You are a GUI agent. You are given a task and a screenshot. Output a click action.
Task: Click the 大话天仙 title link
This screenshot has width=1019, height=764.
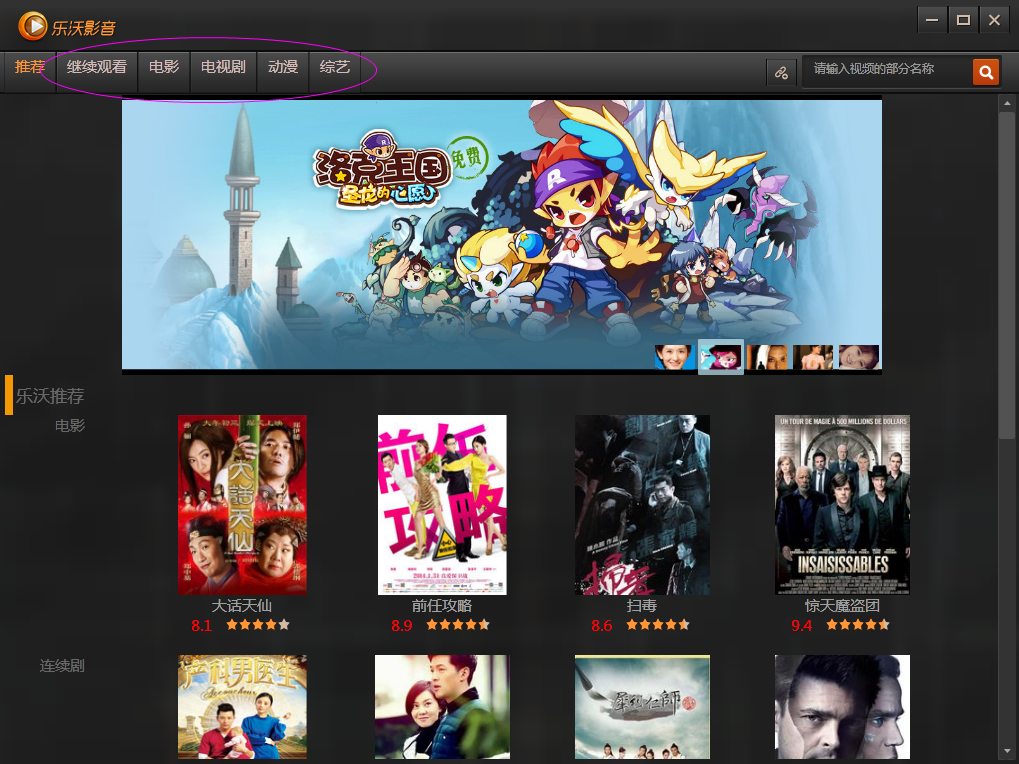point(242,606)
